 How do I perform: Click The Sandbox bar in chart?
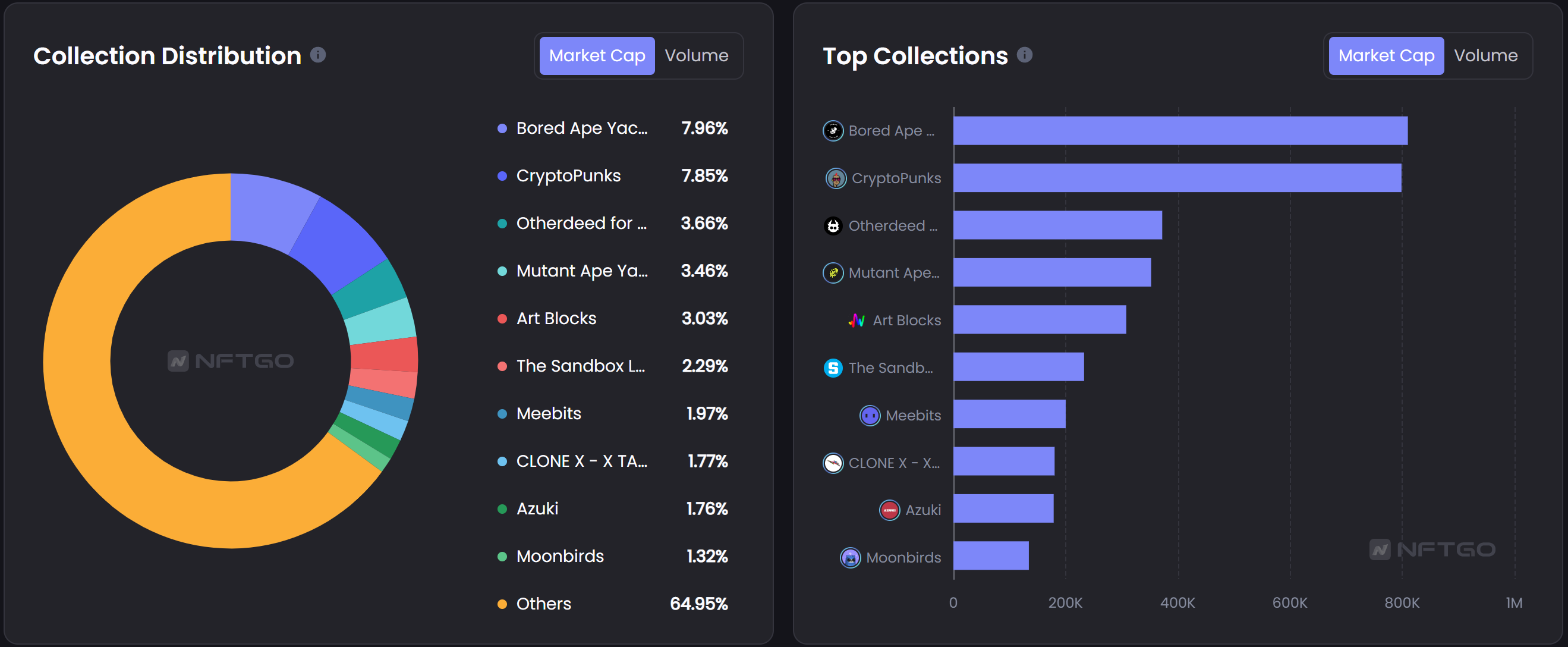tap(1019, 368)
